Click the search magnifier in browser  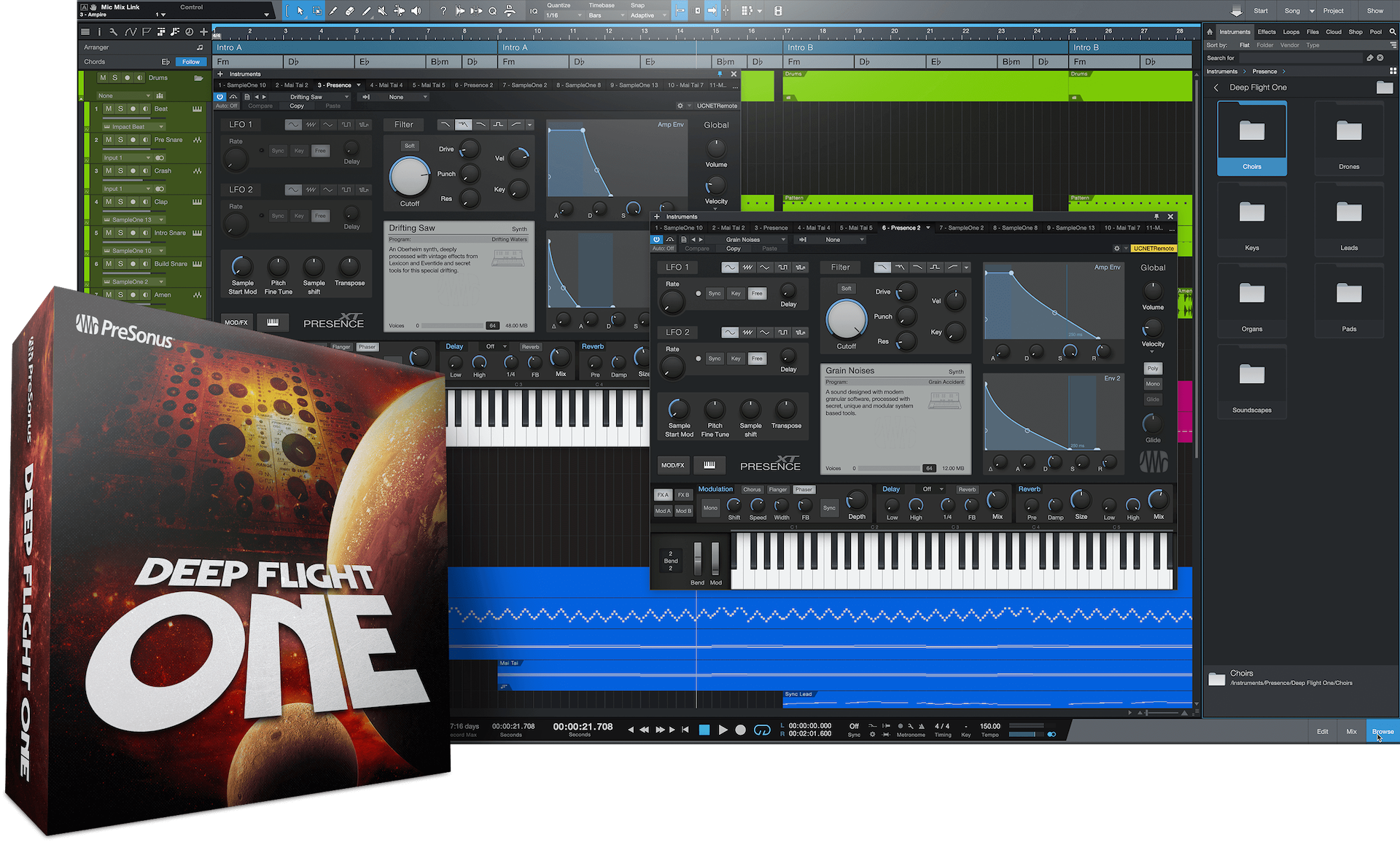(1393, 31)
